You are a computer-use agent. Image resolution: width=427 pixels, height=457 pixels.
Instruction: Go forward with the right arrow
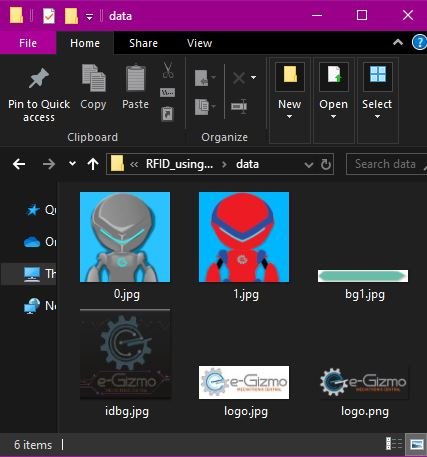(x=49, y=164)
